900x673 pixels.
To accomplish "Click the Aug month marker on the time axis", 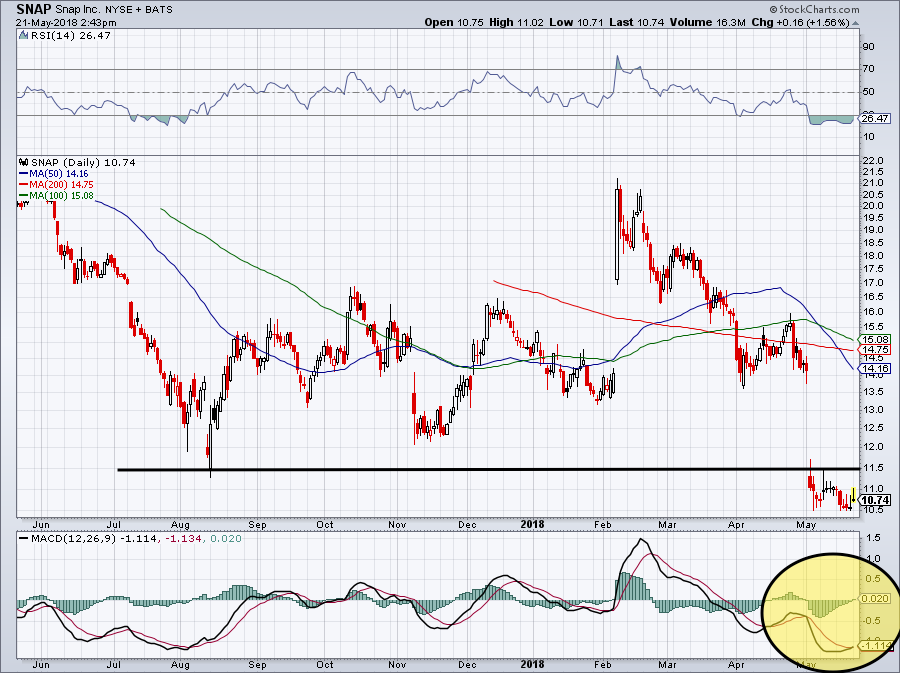I will [181, 522].
